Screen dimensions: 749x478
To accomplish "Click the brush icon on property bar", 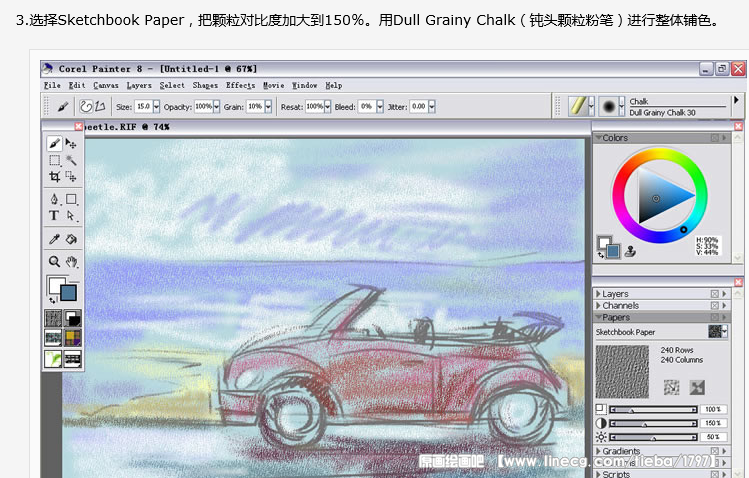I will click(63, 106).
